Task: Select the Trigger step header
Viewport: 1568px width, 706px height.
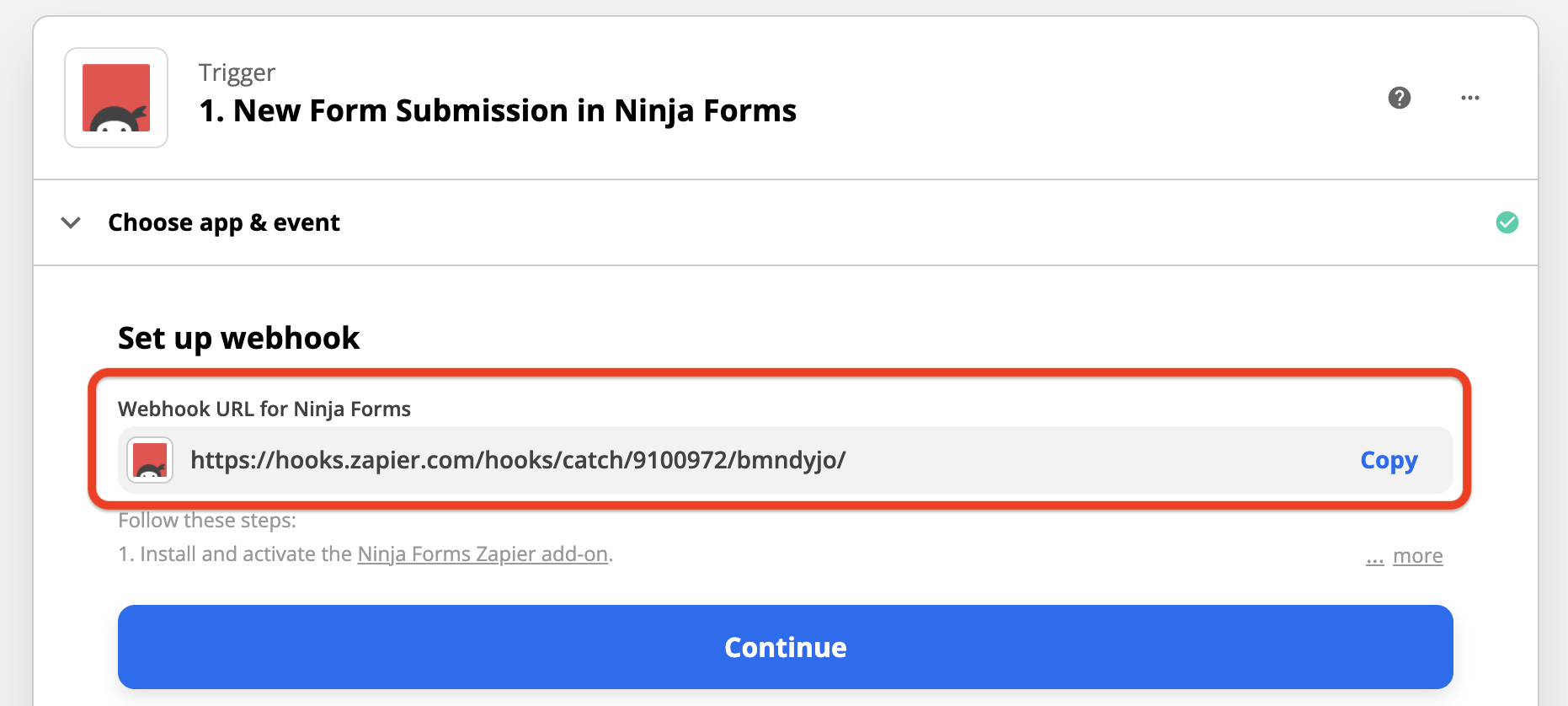Action: [x=237, y=72]
